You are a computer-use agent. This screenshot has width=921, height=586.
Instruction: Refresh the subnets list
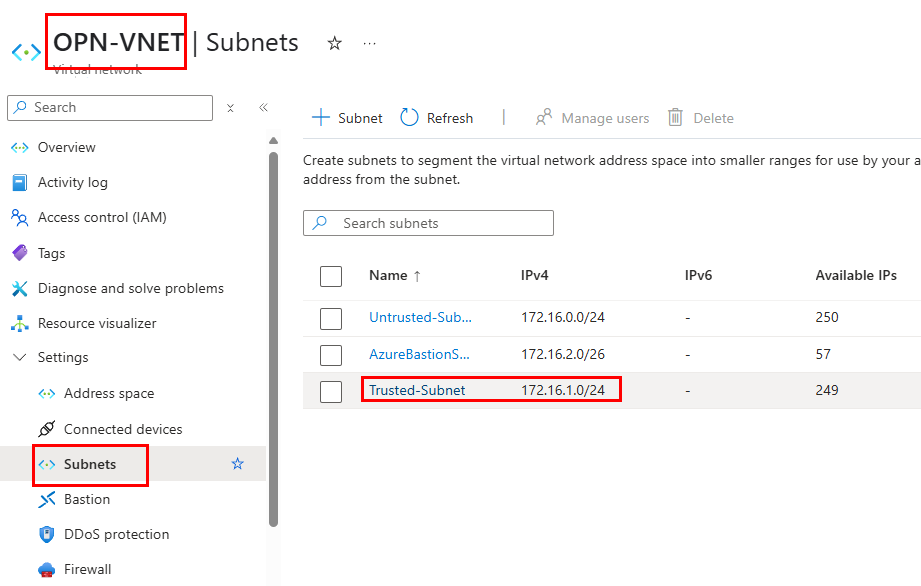tap(436, 118)
